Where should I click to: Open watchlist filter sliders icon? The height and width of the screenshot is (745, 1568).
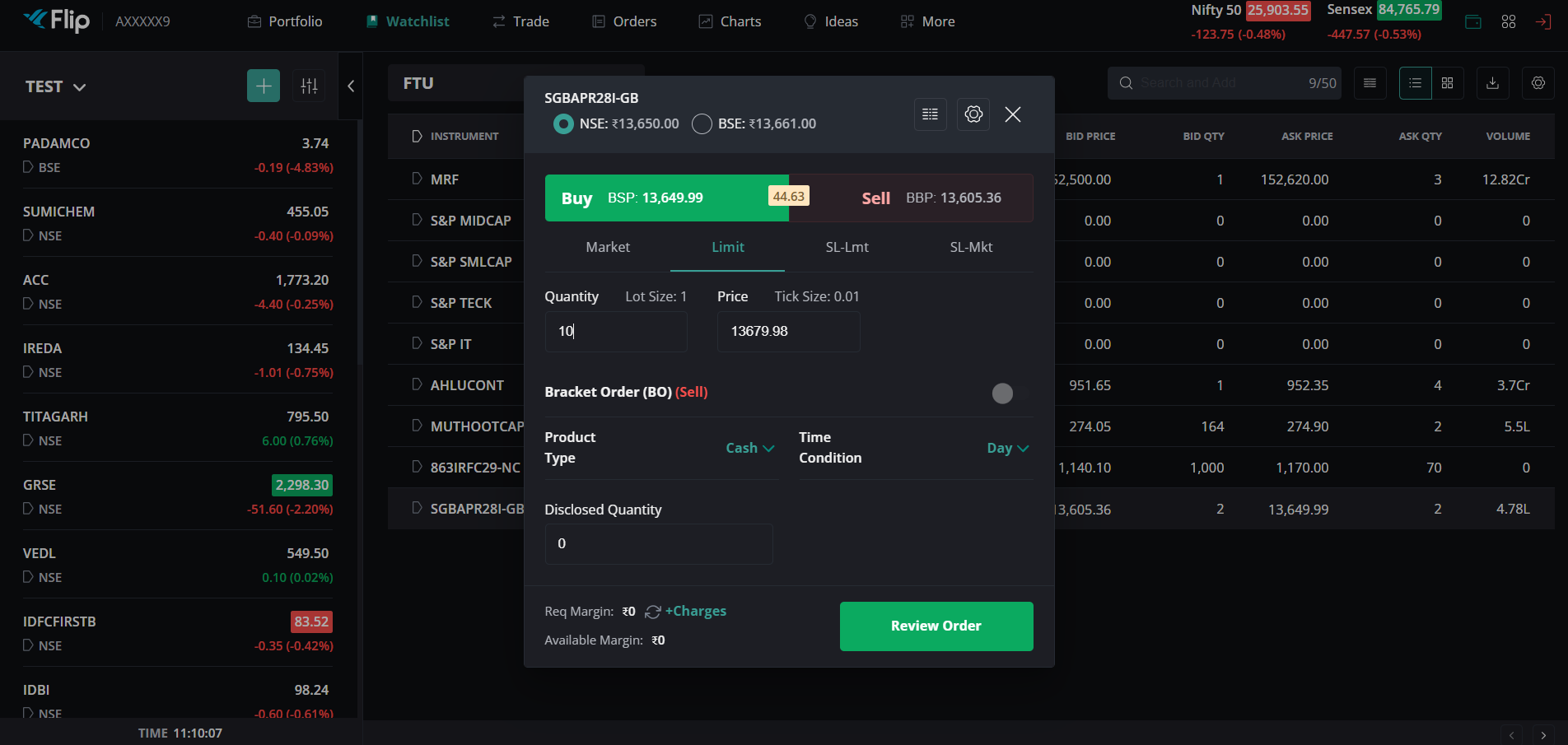310,86
